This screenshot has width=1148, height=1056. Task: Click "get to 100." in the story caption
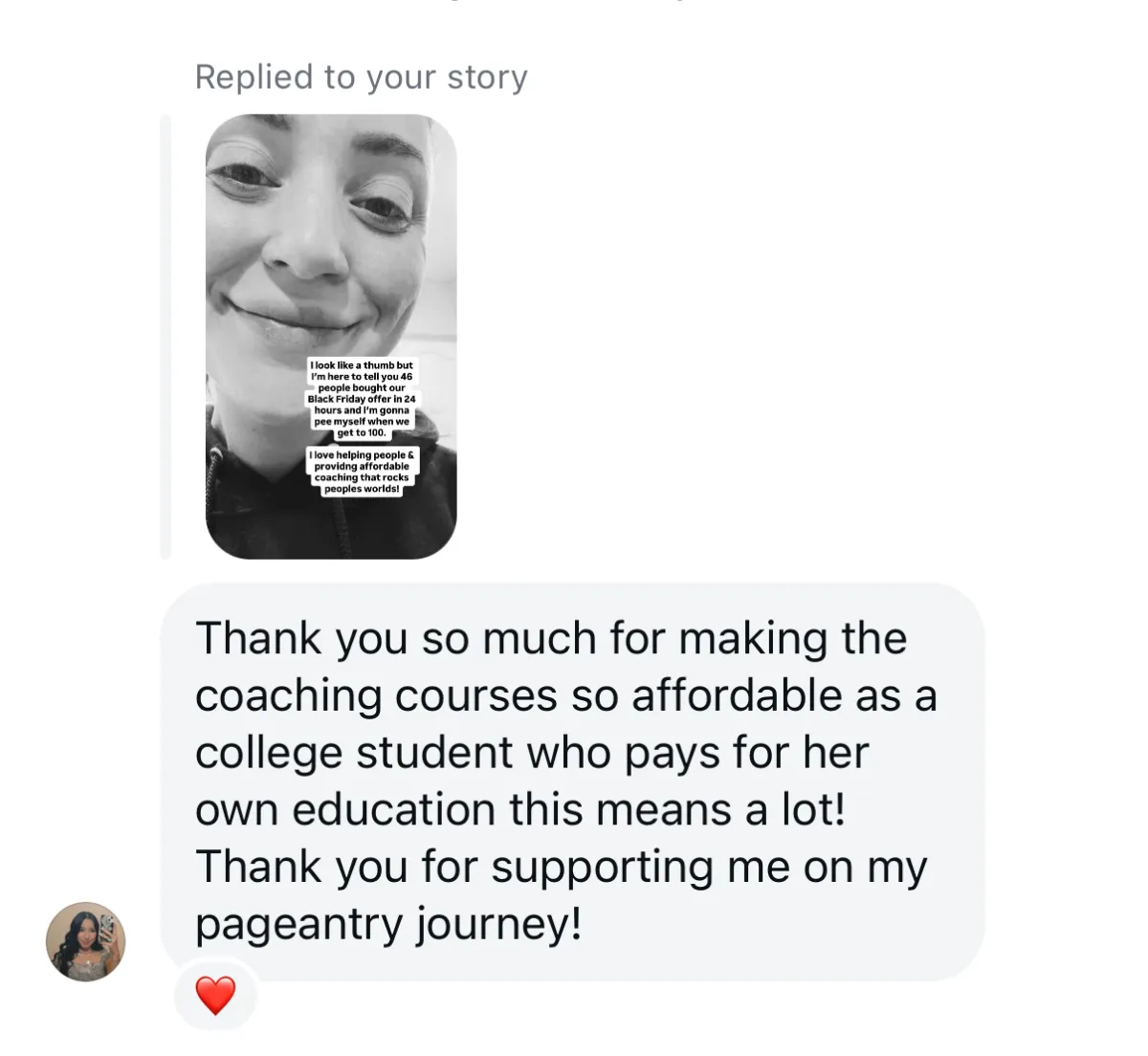click(x=362, y=432)
